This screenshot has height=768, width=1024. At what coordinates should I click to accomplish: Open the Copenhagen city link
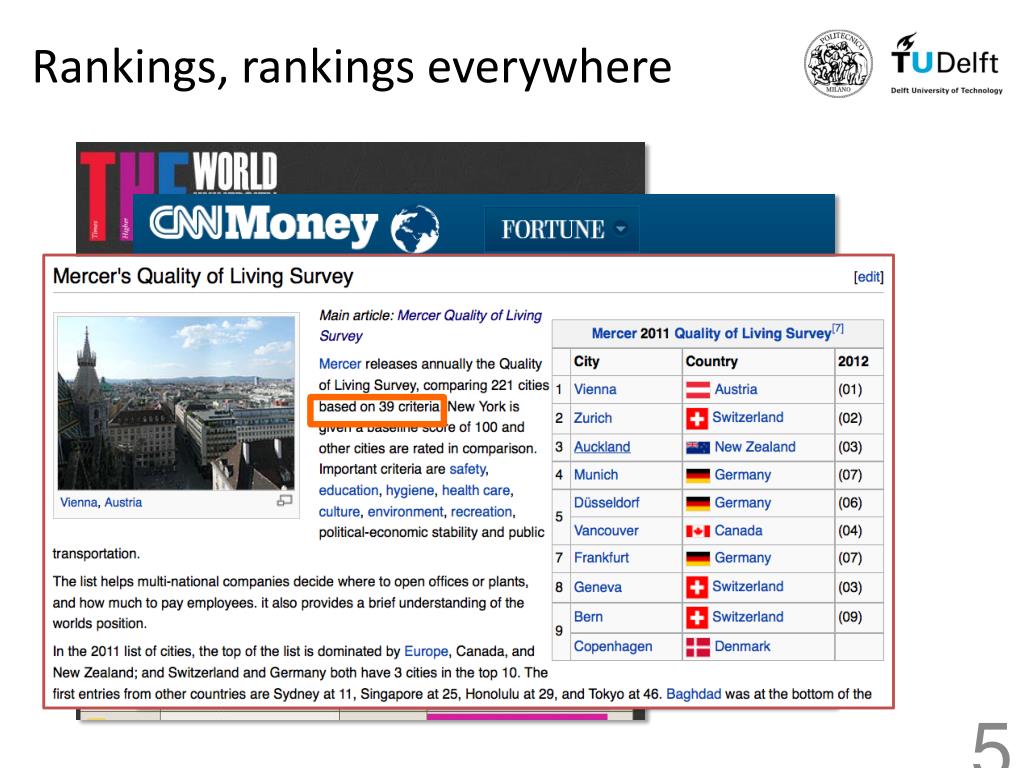[613, 646]
